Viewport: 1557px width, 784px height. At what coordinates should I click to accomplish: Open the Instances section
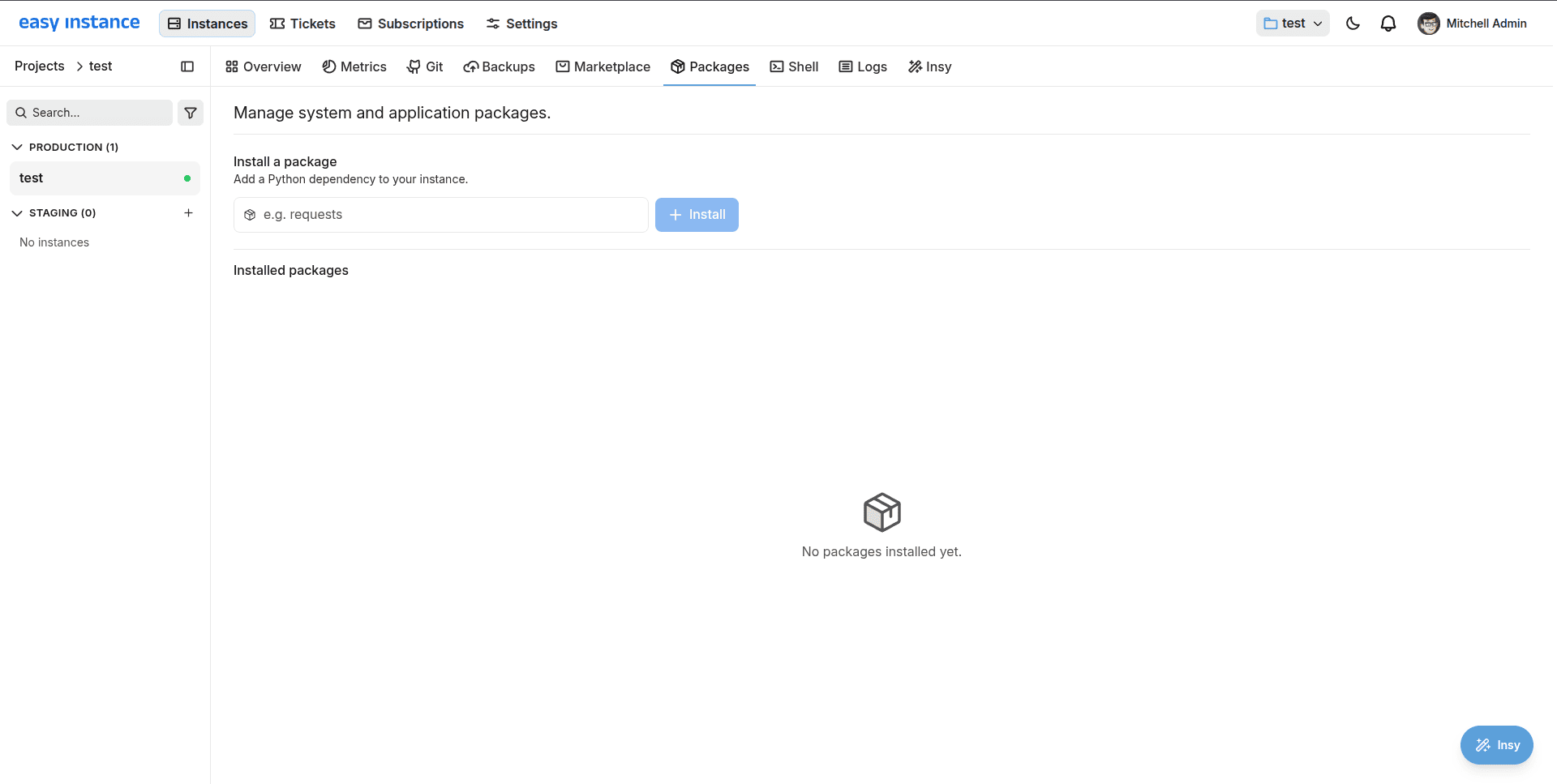[208, 24]
